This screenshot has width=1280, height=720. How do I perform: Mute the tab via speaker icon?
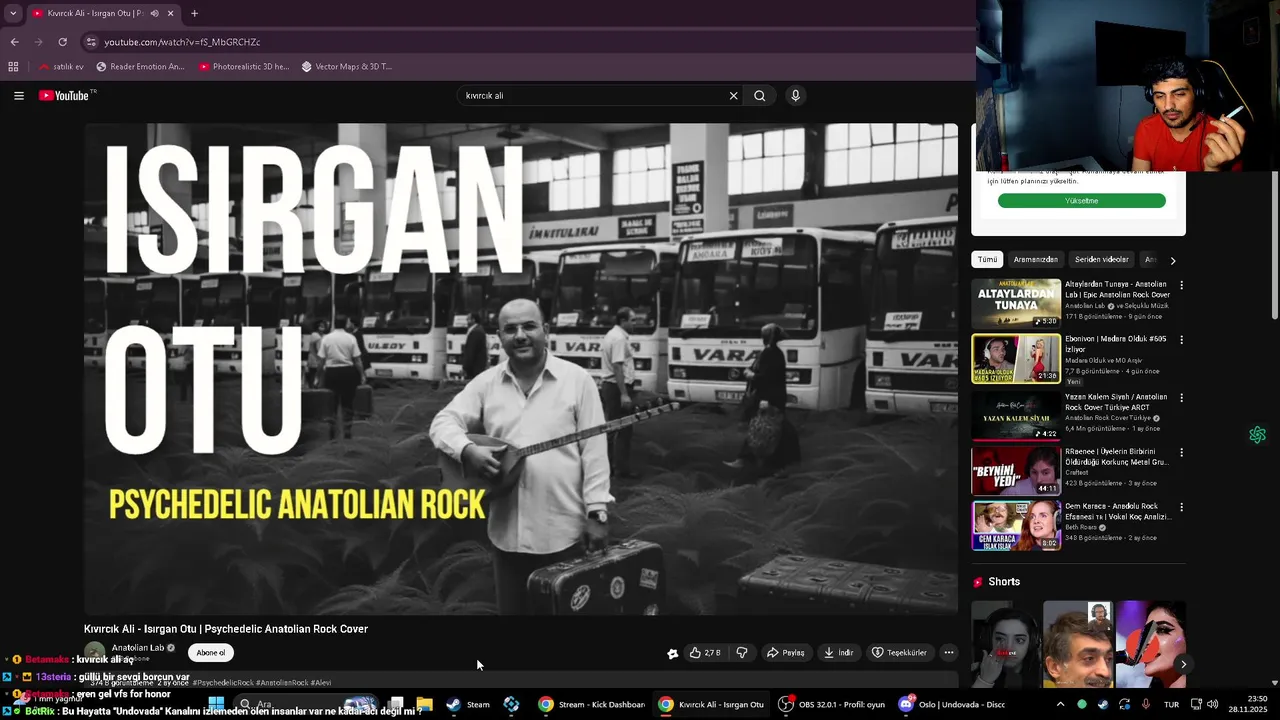pos(154,13)
